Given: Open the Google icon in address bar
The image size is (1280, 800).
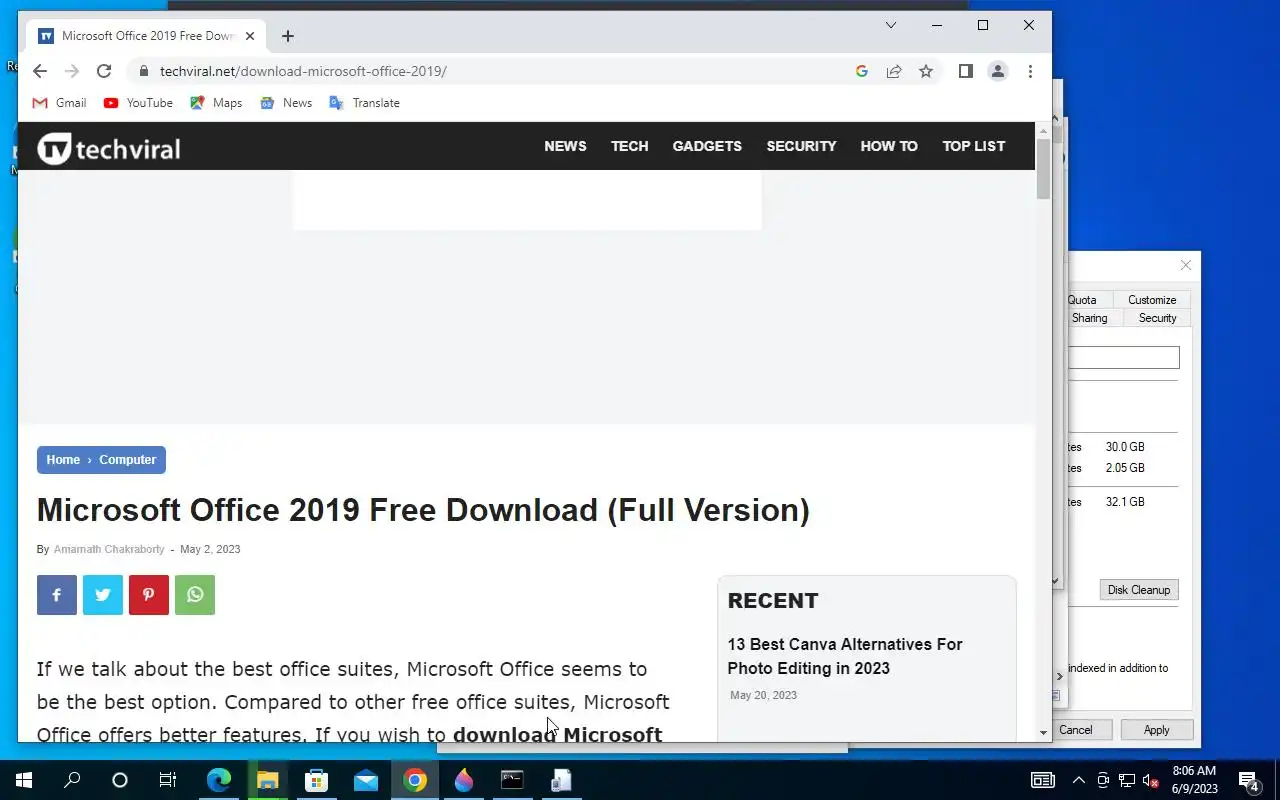Looking at the screenshot, I should tap(862, 71).
